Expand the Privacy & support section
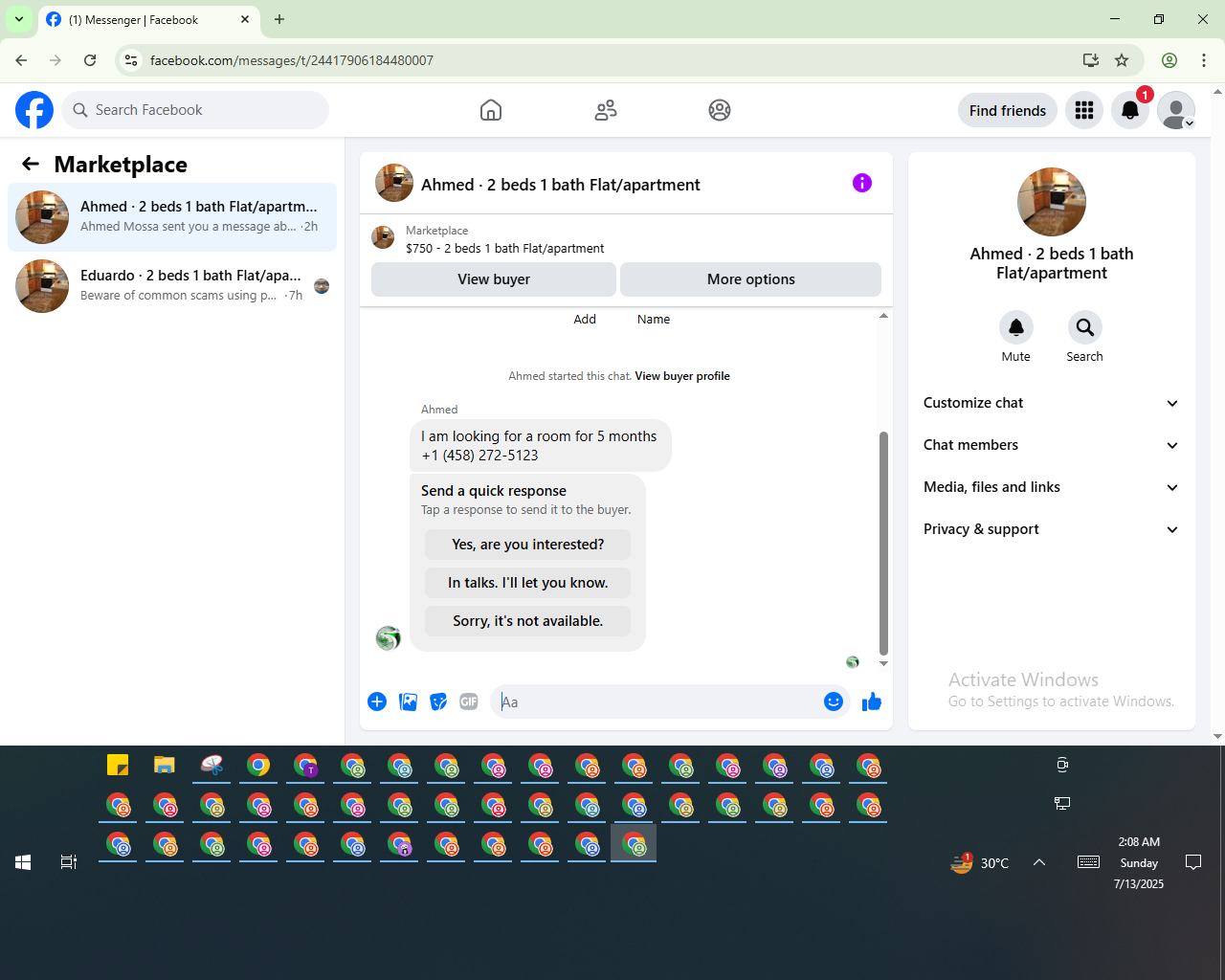The image size is (1225, 980). pos(1052,529)
